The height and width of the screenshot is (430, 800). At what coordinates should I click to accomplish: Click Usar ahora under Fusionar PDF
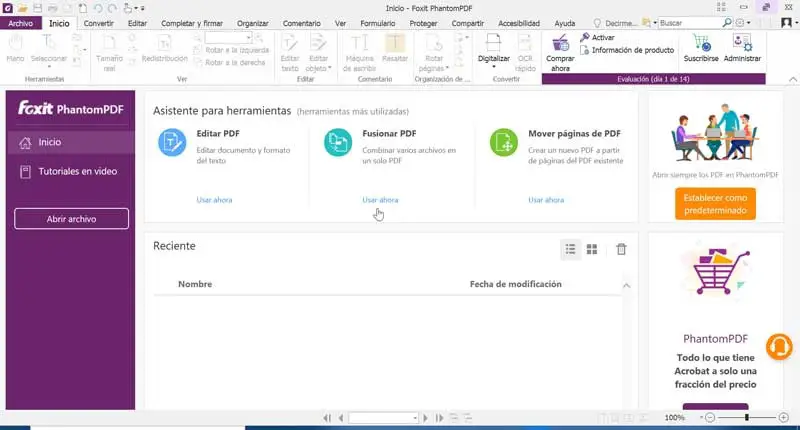(x=380, y=200)
